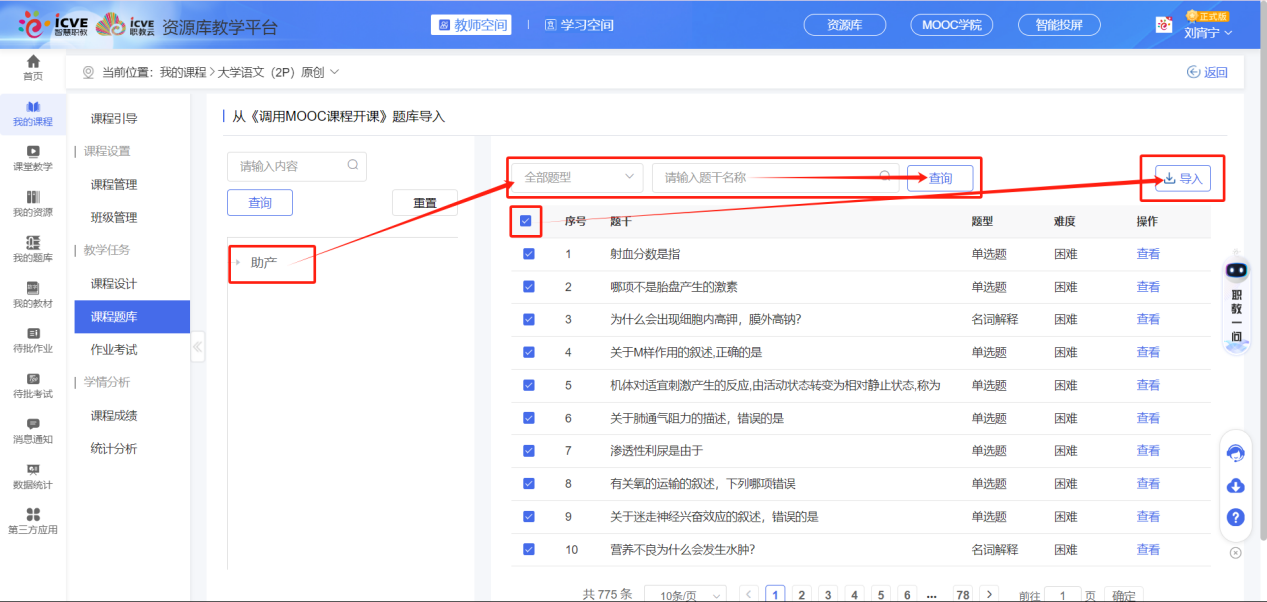
Task: Open 消息通知 notification icon
Action: (x=33, y=425)
